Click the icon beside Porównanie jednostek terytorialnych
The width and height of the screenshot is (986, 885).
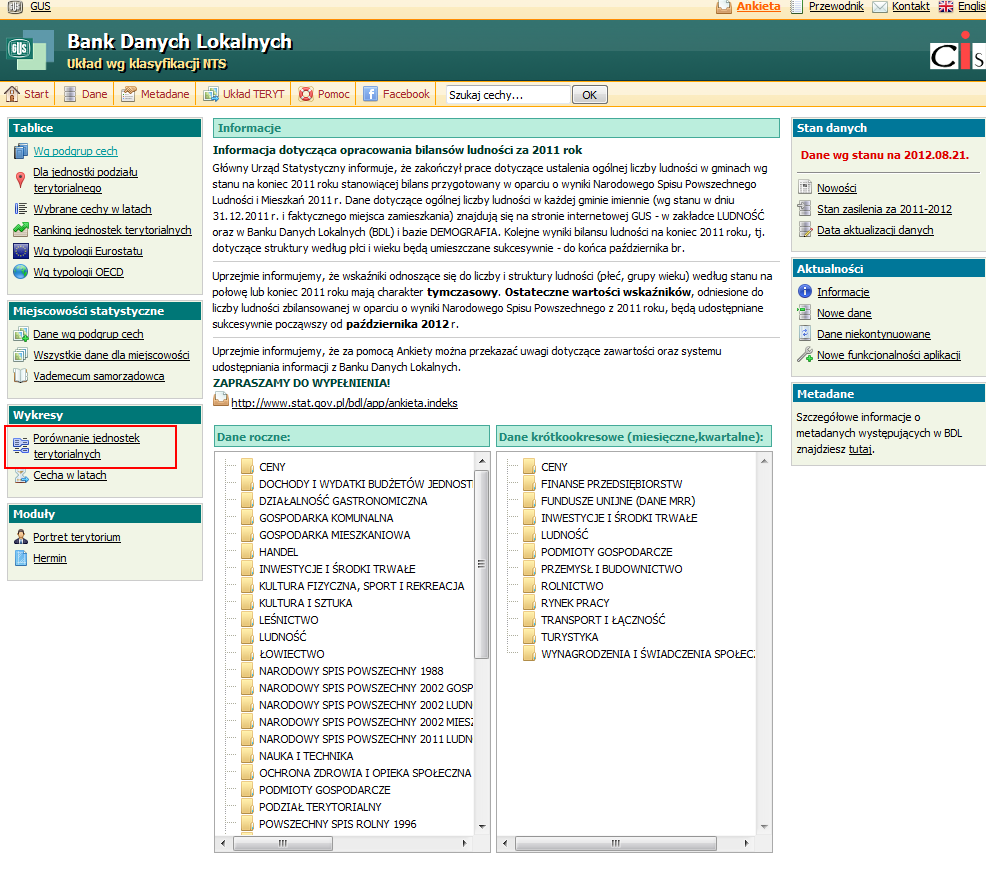[x=21, y=445]
